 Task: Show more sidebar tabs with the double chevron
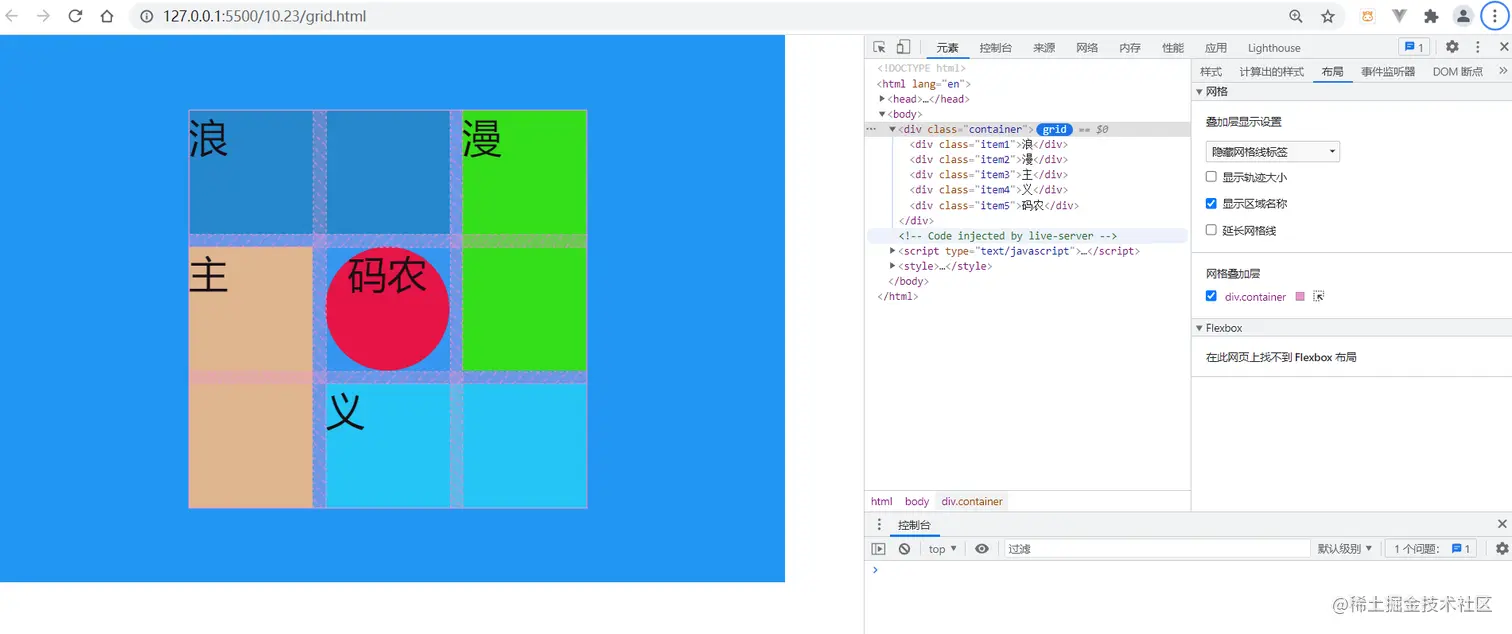pos(1502,71)
